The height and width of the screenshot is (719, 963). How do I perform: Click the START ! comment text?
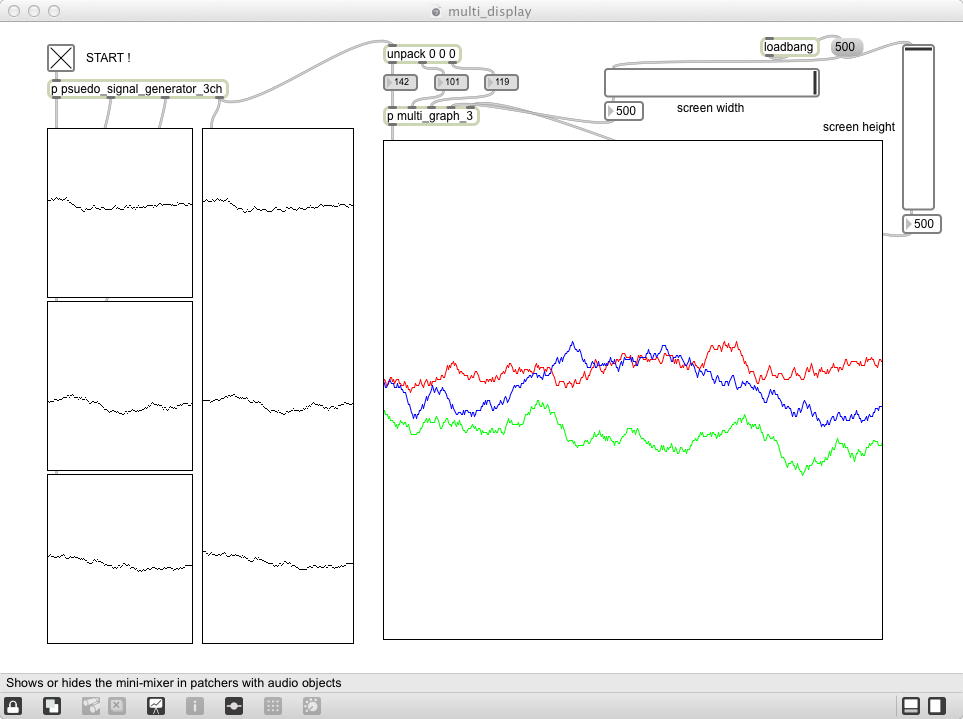(108, 58)
